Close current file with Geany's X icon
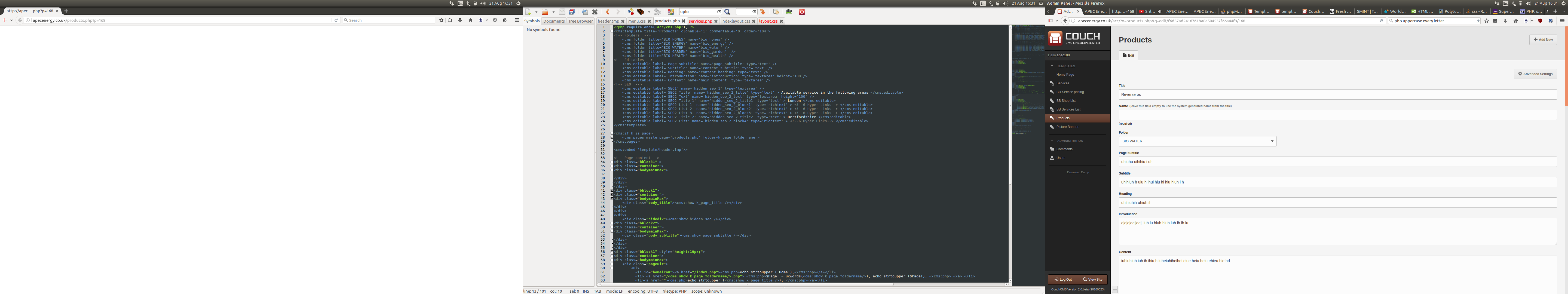This screenshot has width=1568, height=294. (595, 11)
